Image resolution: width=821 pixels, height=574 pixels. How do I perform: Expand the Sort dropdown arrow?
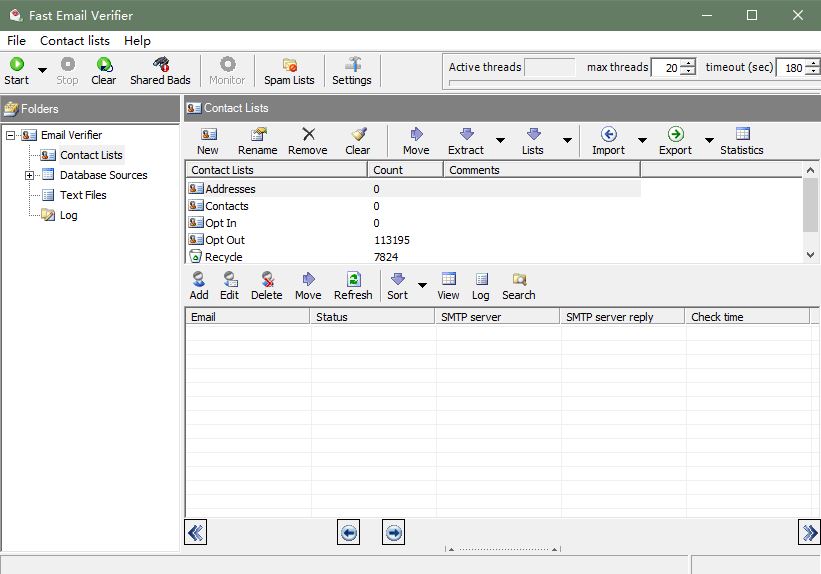(422, 286)
